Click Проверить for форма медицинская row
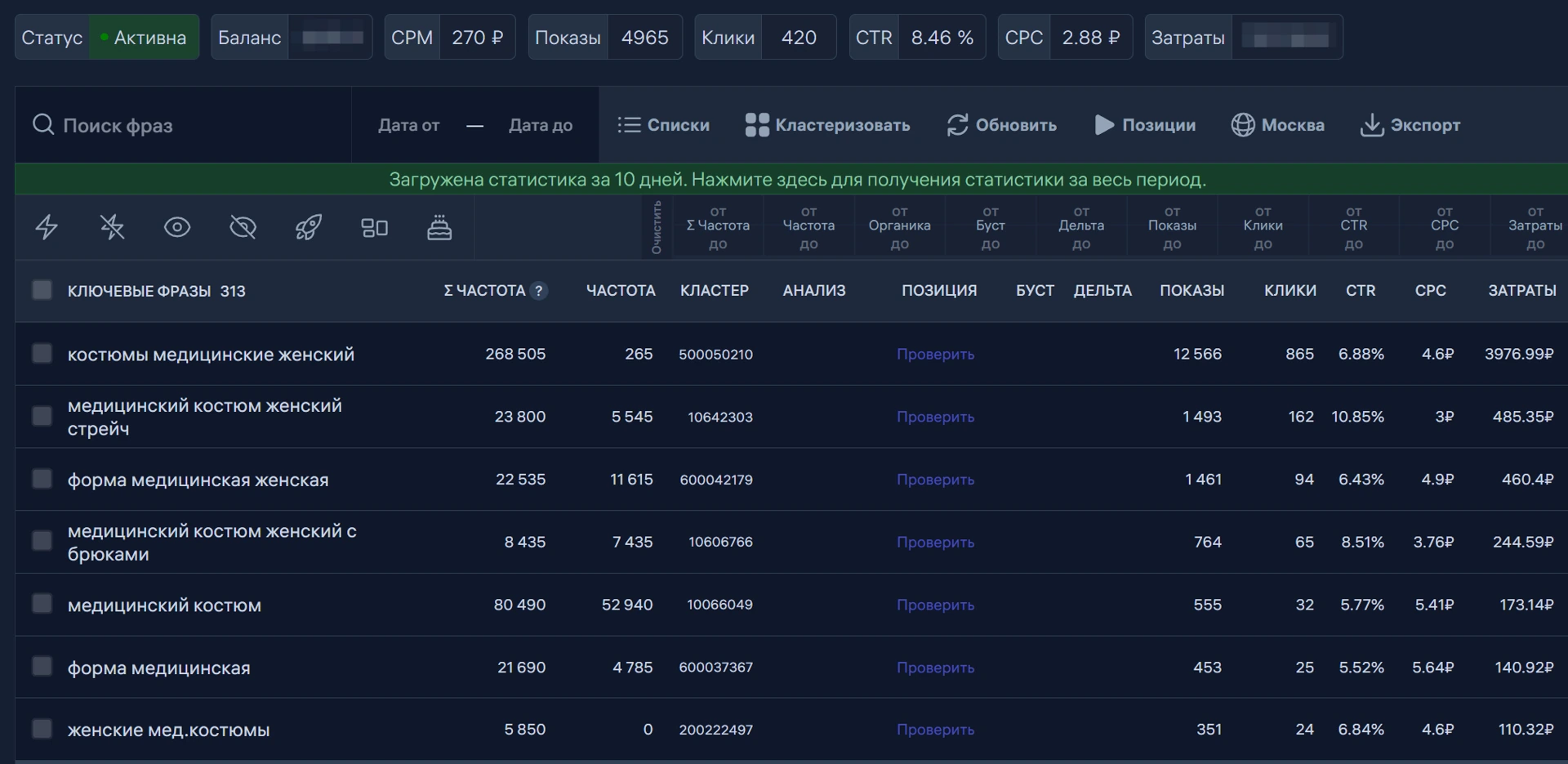The width and height of the screenshot is (1568, 764). pyautogui.click(x=935, y=668)
